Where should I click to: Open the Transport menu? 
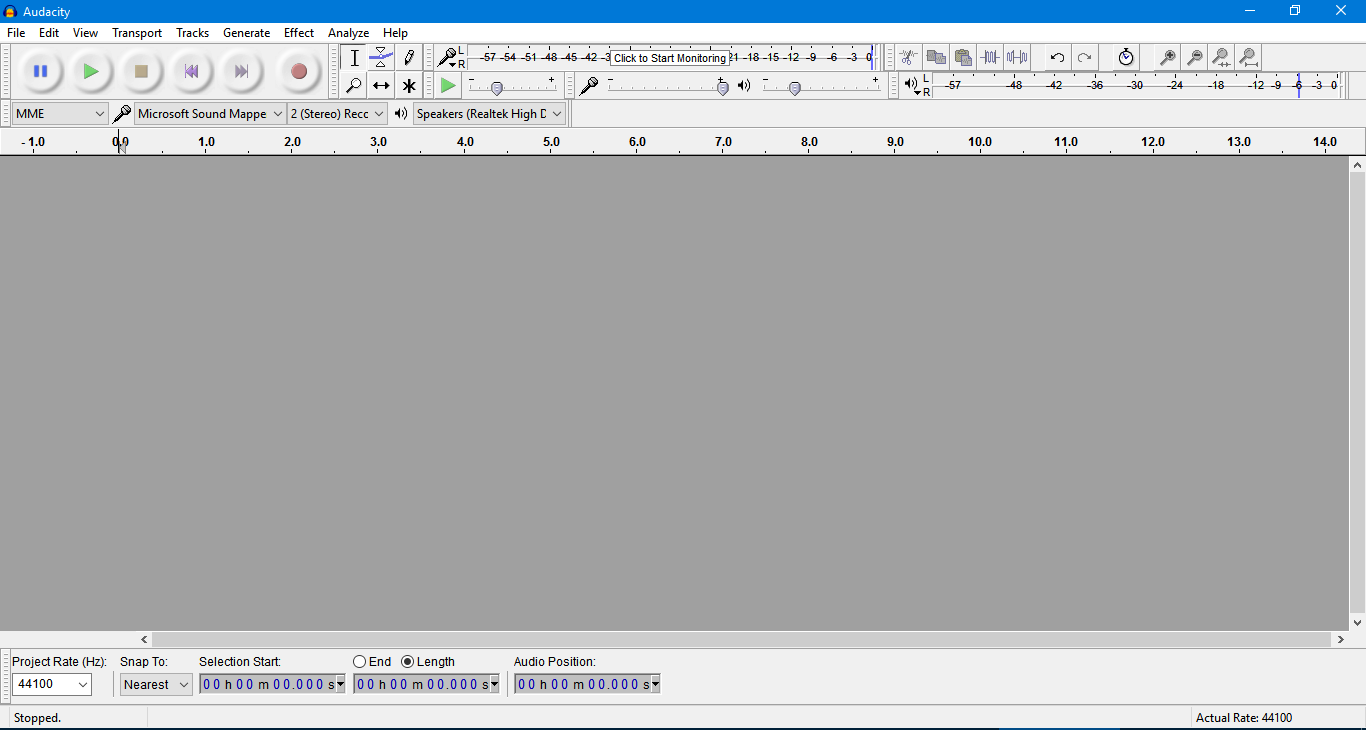[x=137, y=33]
